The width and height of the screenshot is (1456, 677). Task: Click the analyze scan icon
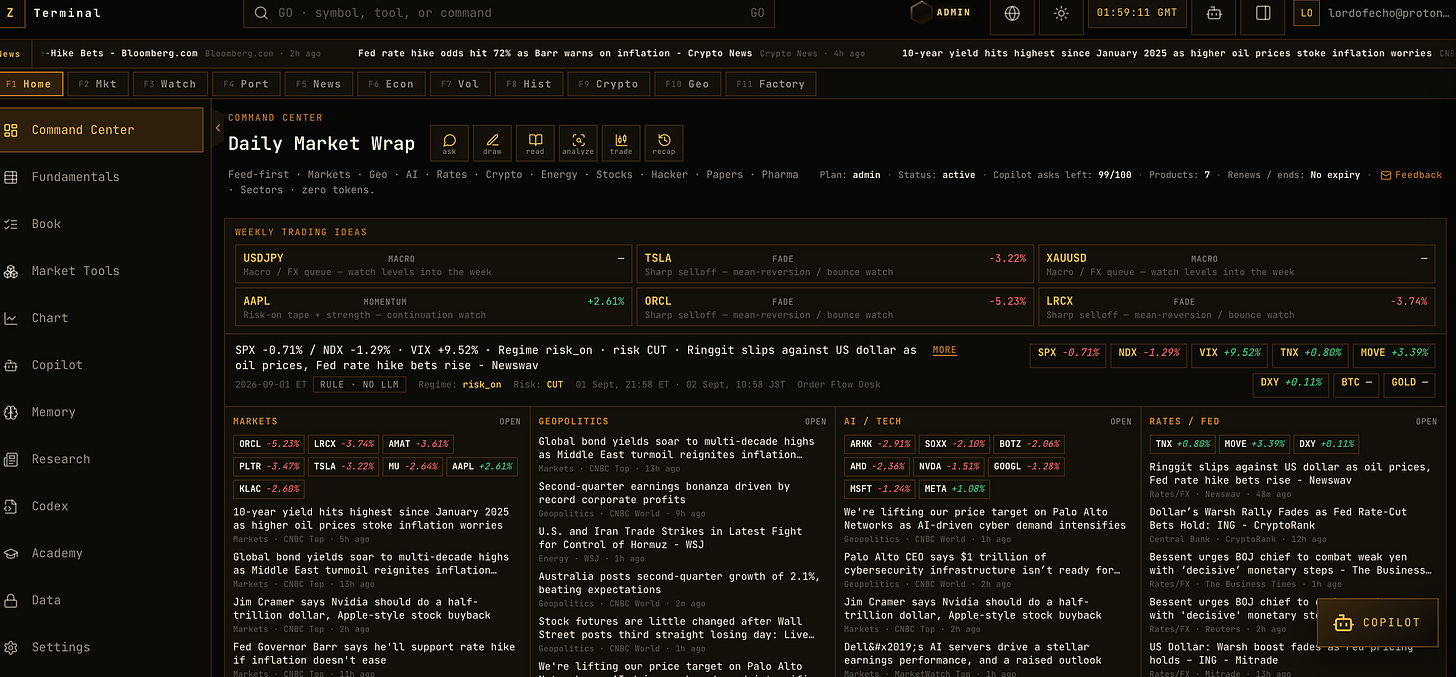tap(578, 143)
